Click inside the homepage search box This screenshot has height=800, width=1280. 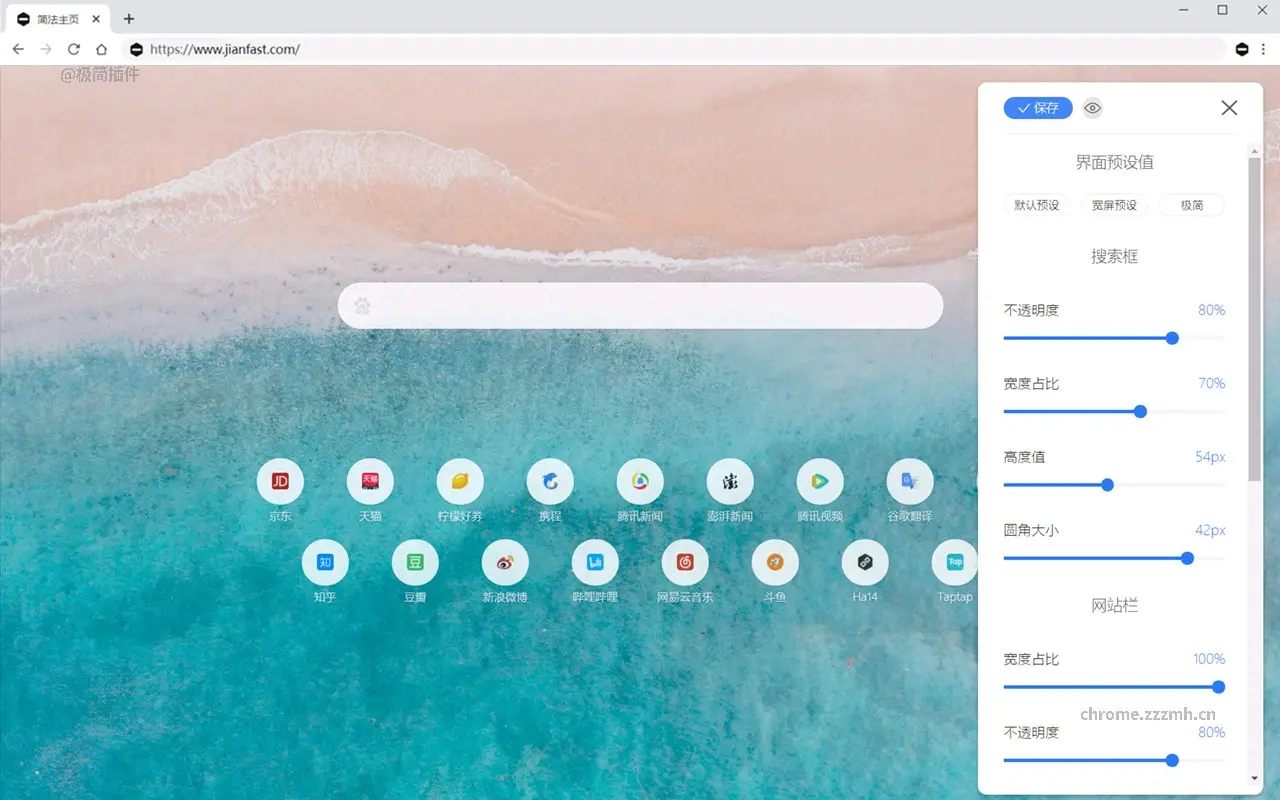coord(640,306)
